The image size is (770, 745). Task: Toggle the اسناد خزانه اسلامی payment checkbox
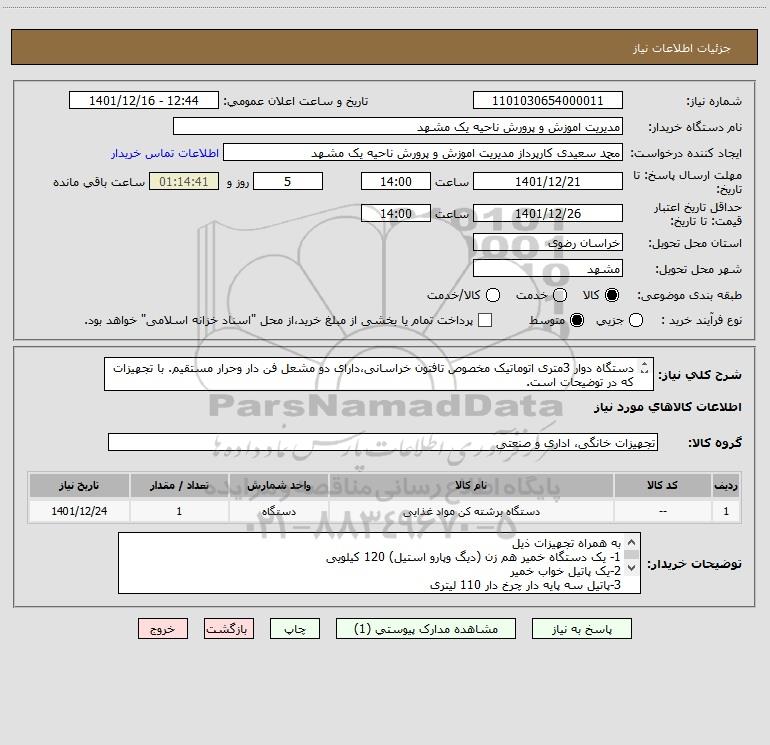point(485,320)
